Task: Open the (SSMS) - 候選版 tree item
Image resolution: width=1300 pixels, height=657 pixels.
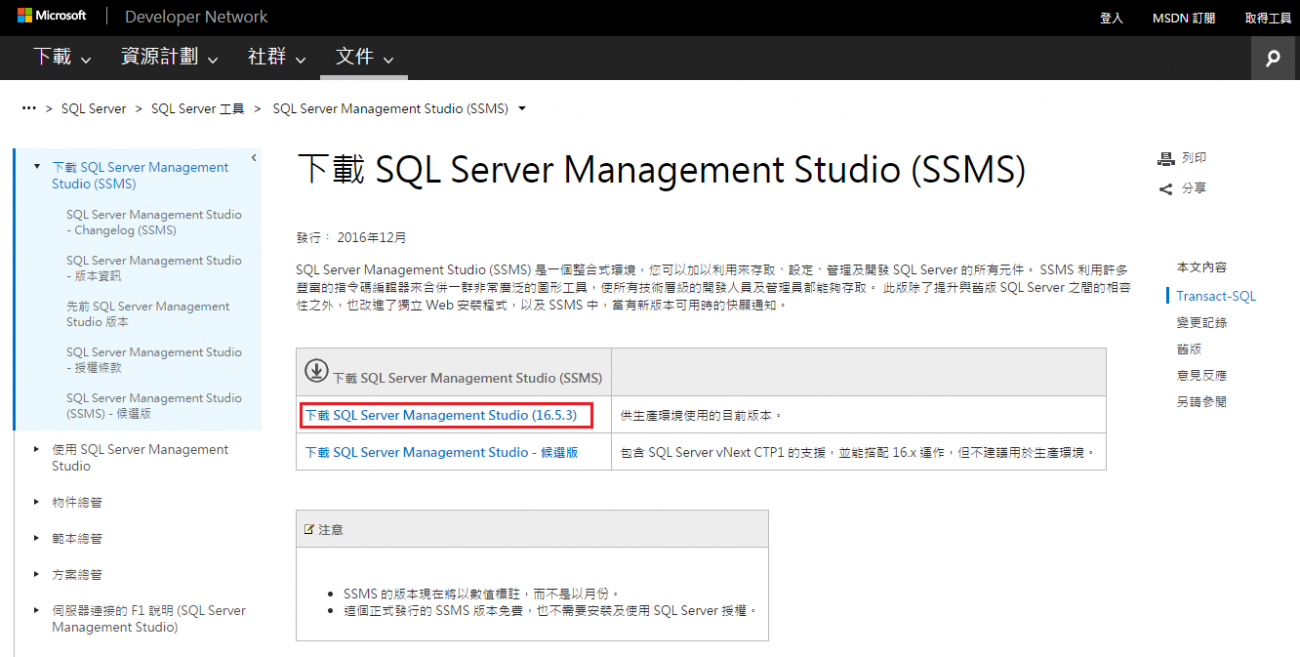Action: tap(154, 406)
